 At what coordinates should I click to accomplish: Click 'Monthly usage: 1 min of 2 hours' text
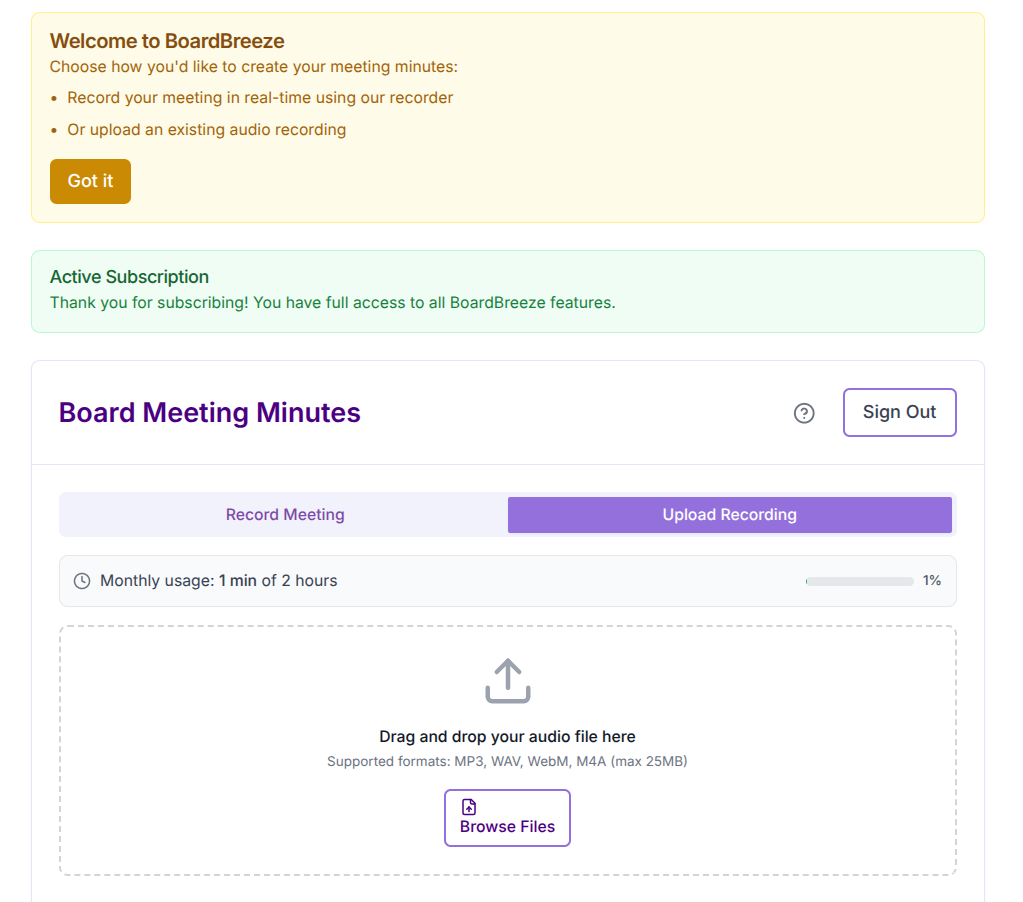(x=219, y=580)
